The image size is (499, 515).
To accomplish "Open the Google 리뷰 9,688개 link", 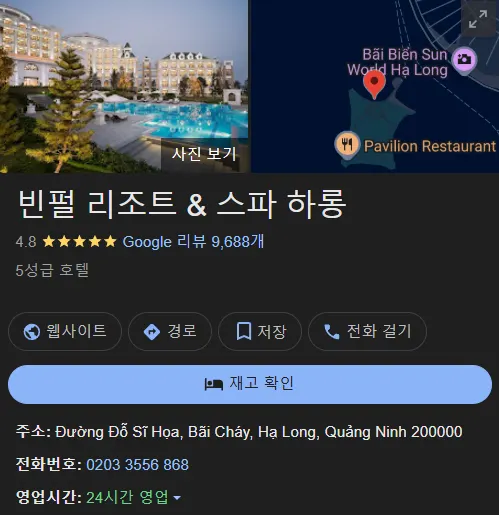I will [193, 241].
